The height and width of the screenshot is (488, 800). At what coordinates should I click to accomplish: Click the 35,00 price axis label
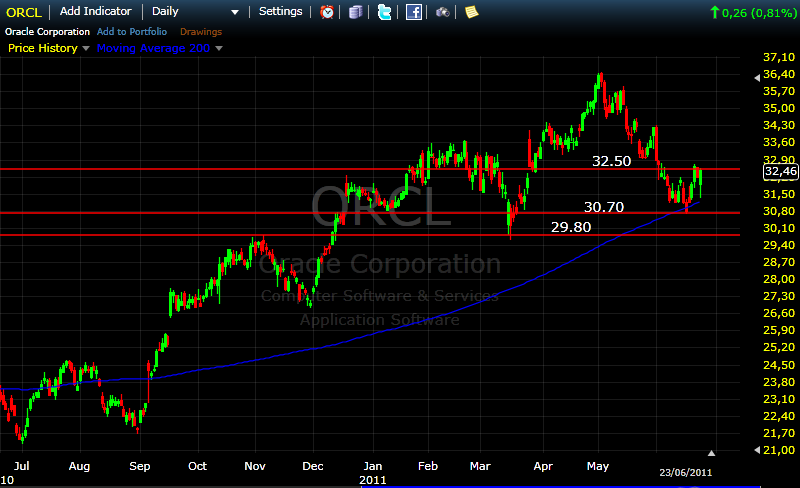(x=779, y=108)
